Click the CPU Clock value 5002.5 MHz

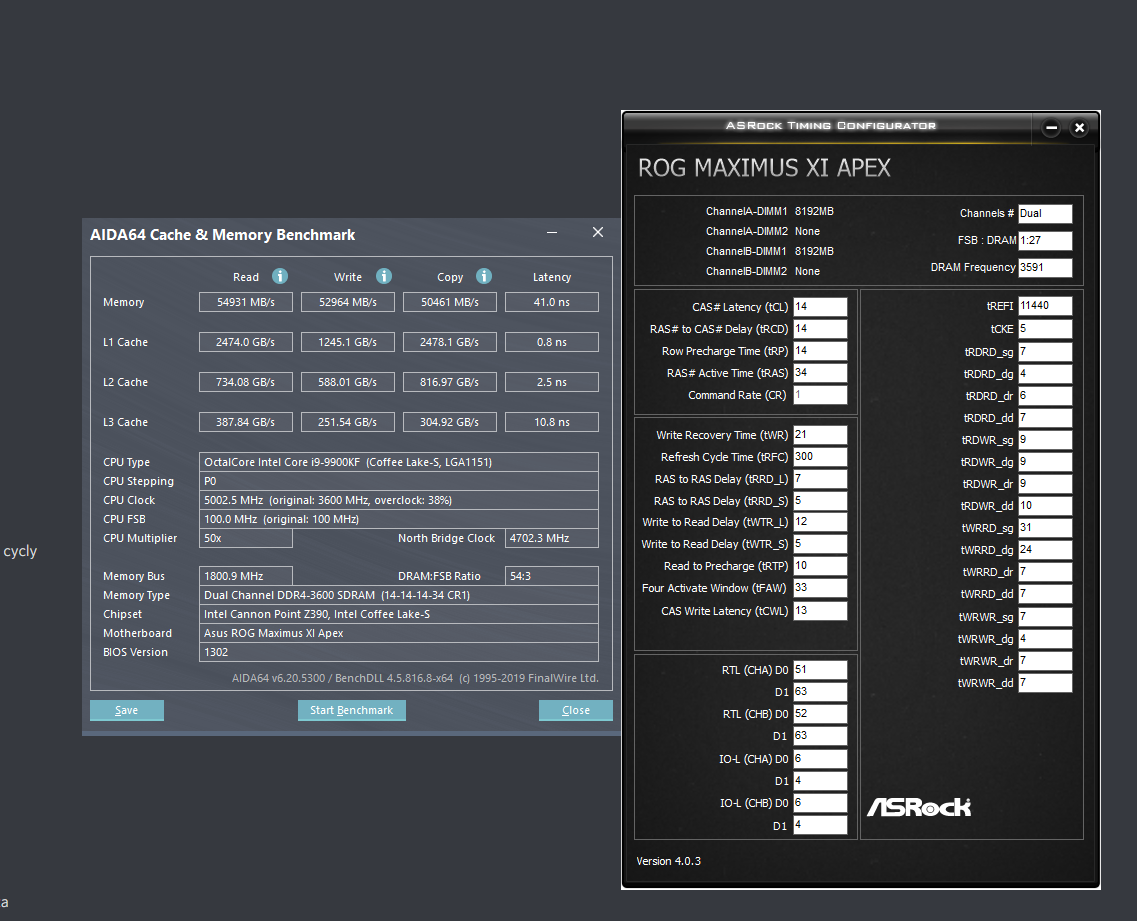pyautogui.click(x=399, y=500)
